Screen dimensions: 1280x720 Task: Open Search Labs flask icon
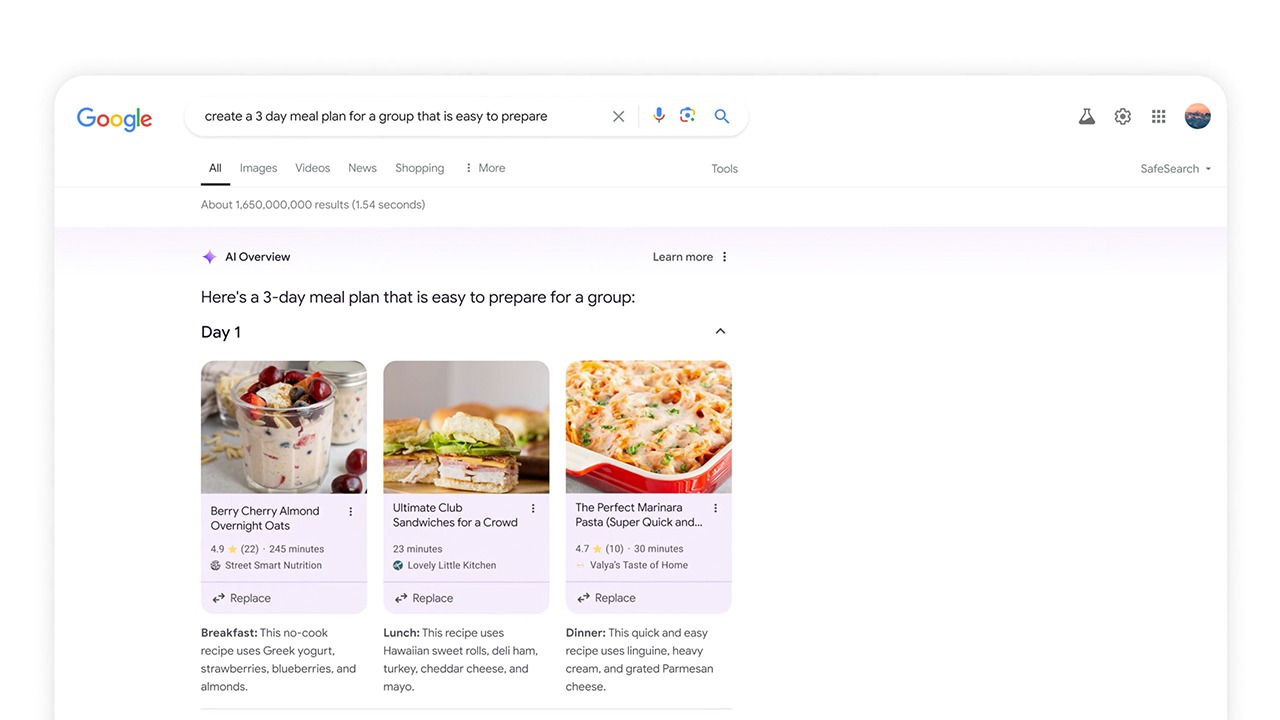coord(1087,117)
